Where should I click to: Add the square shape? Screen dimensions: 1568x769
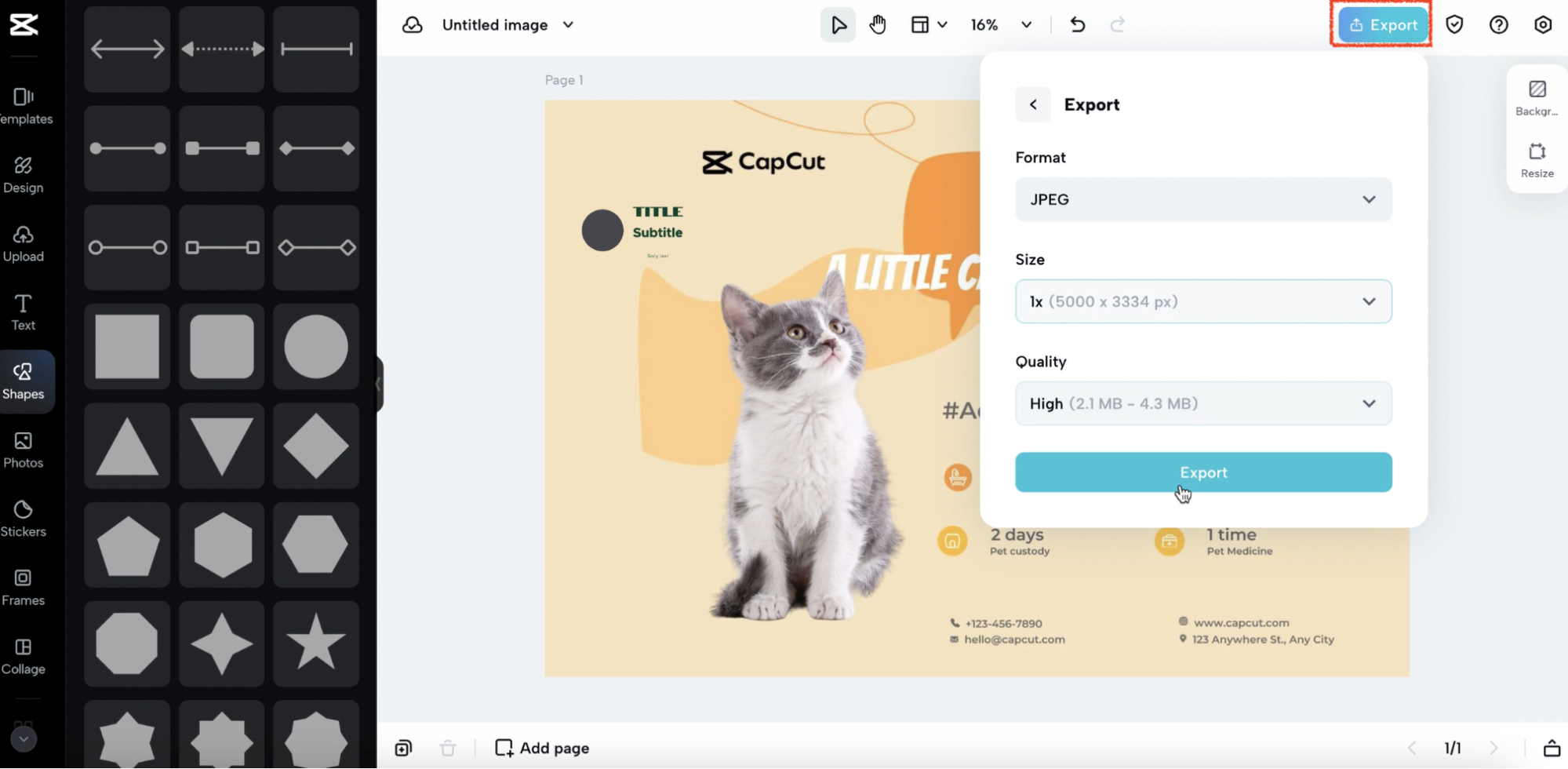[x=127, y=347]
